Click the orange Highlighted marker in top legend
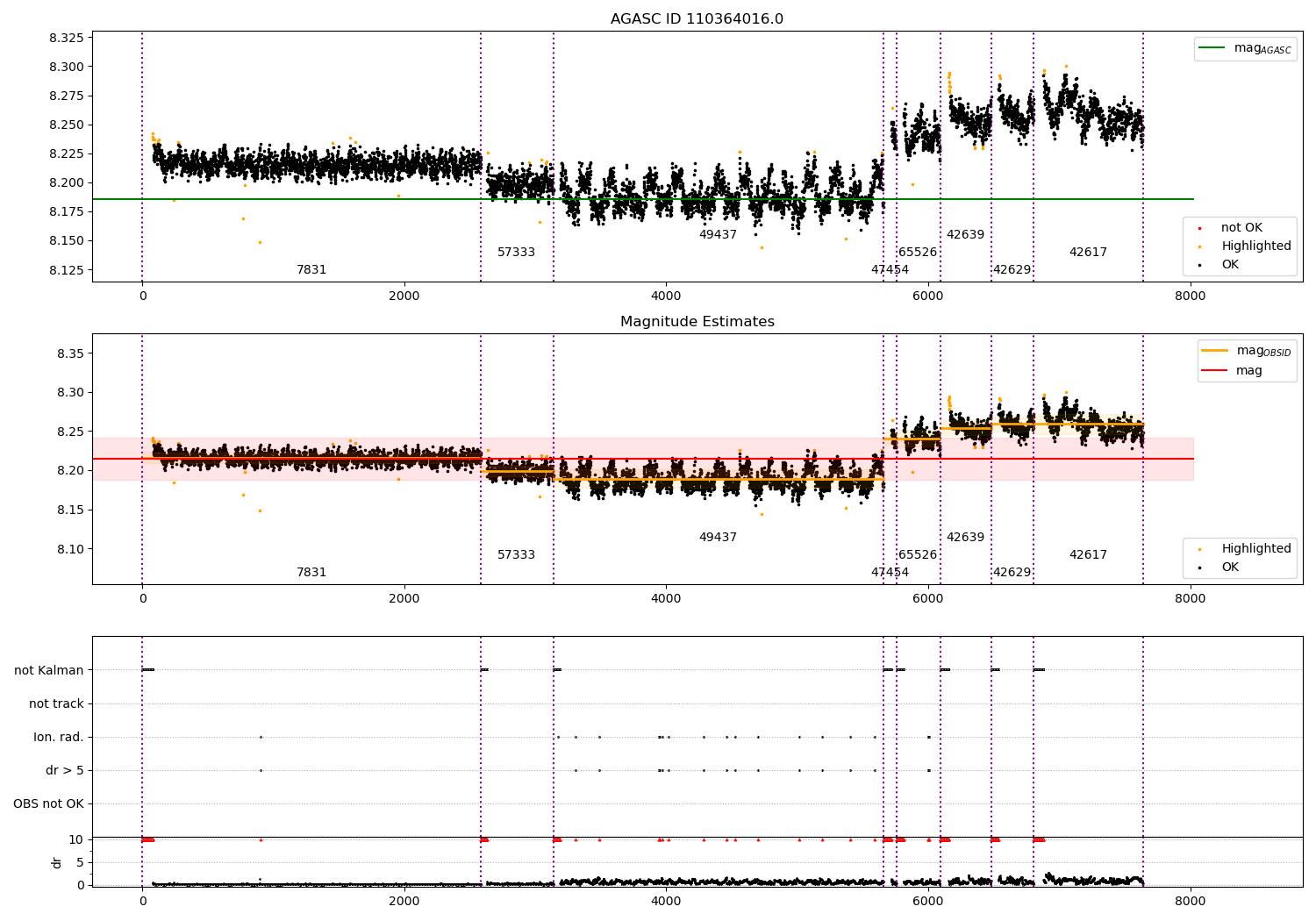The height and width of the screenshot is (921, 1316). tap(1199, 246)
